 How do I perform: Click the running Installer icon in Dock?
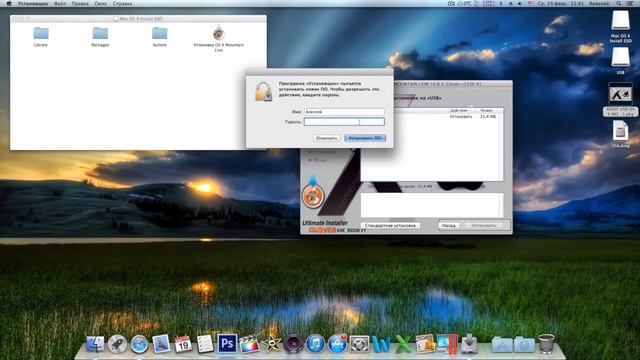[469, 344]
